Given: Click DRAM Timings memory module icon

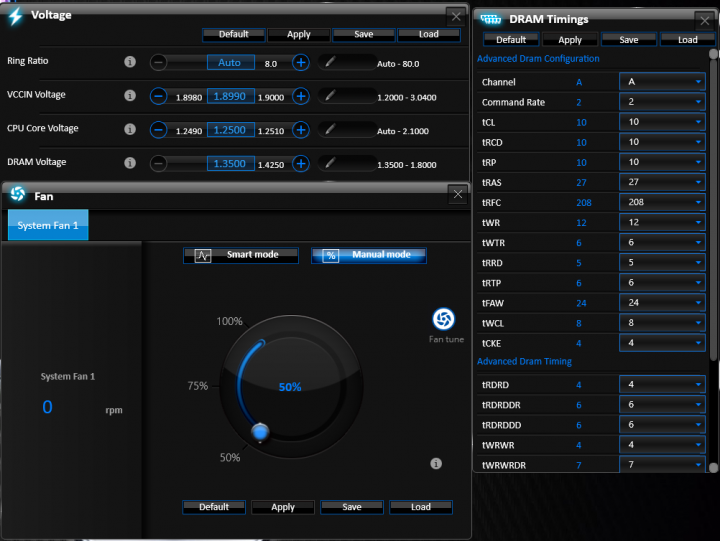Looking at the screenshot, I should pyautogui.click(x=490, y=19).
